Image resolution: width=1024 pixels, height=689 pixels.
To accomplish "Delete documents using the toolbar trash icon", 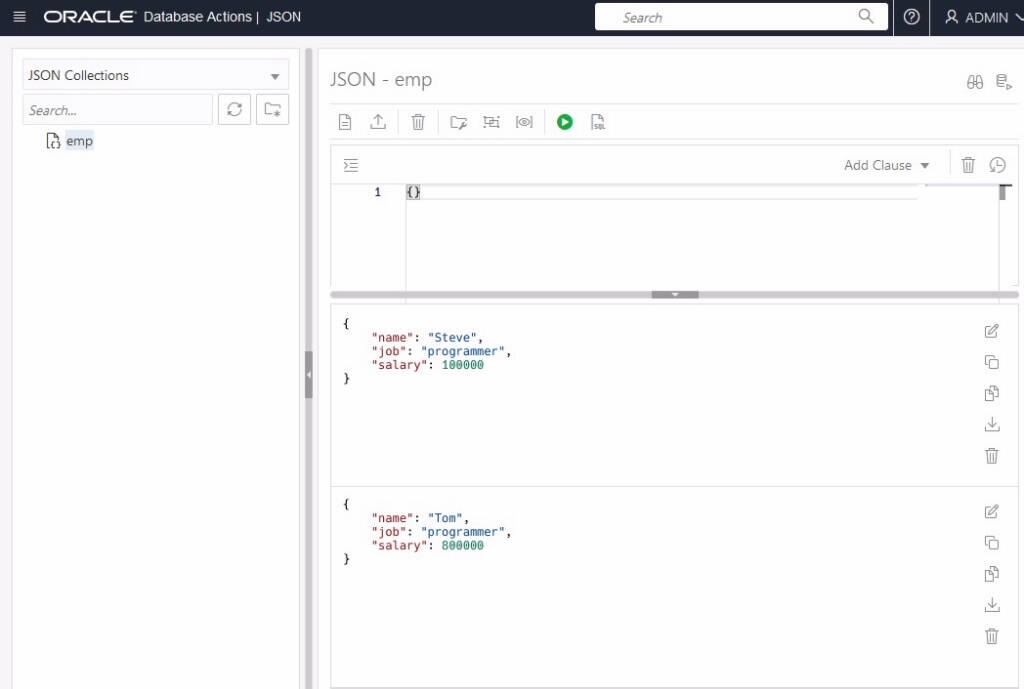I will [418, 121].
